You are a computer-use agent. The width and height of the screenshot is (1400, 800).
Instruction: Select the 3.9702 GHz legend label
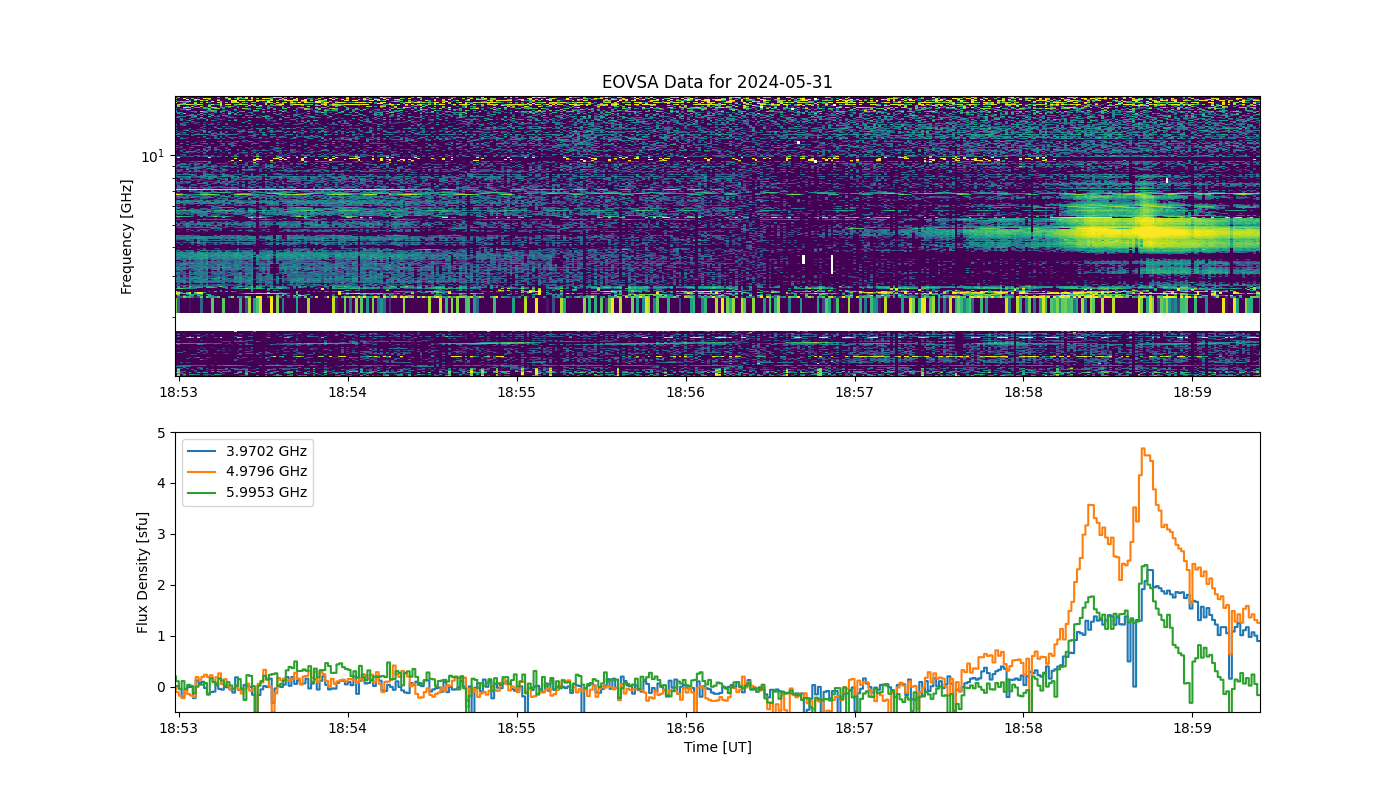[x=266, y=451]
